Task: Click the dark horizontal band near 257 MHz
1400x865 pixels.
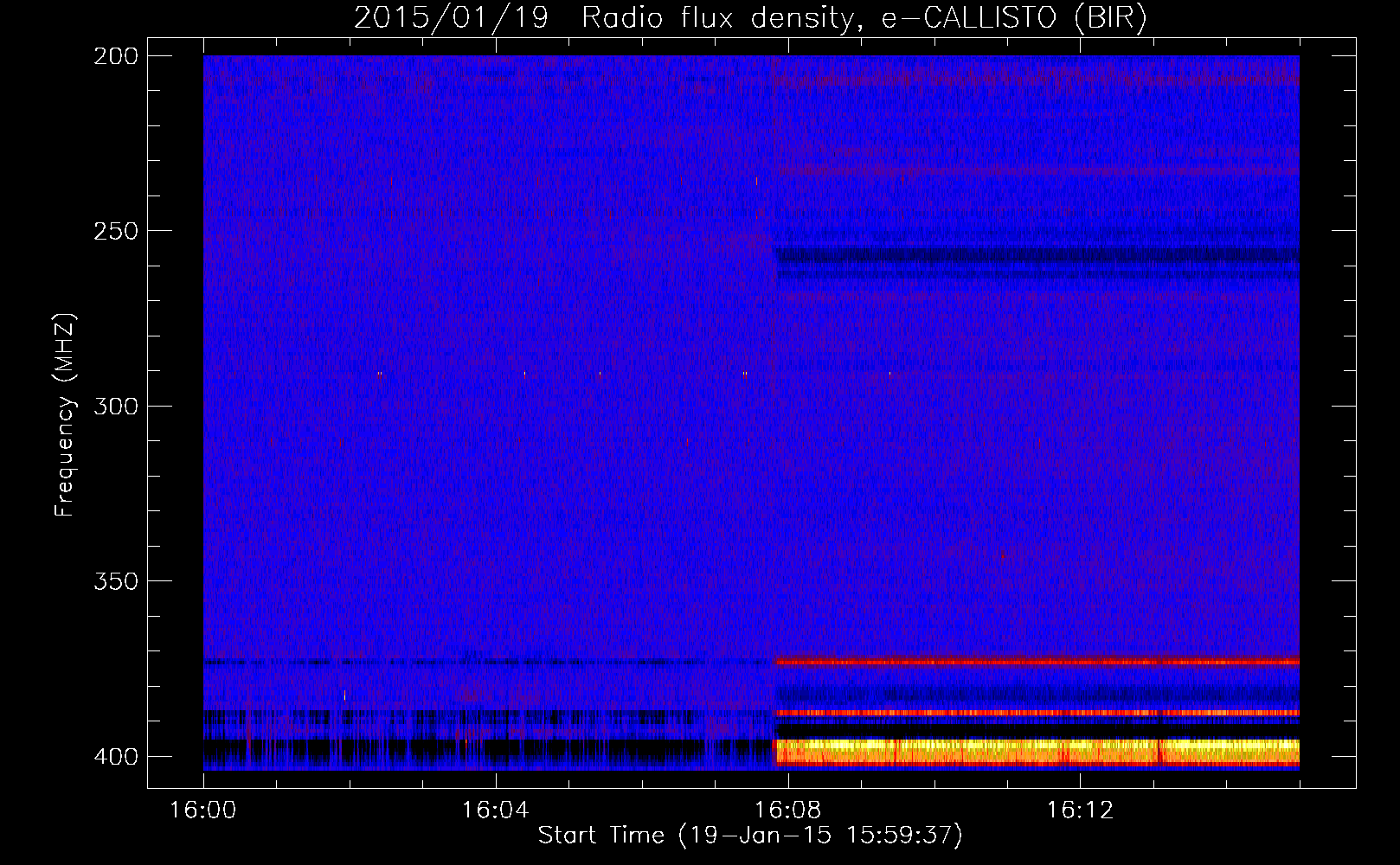Action: point(1037,255)
